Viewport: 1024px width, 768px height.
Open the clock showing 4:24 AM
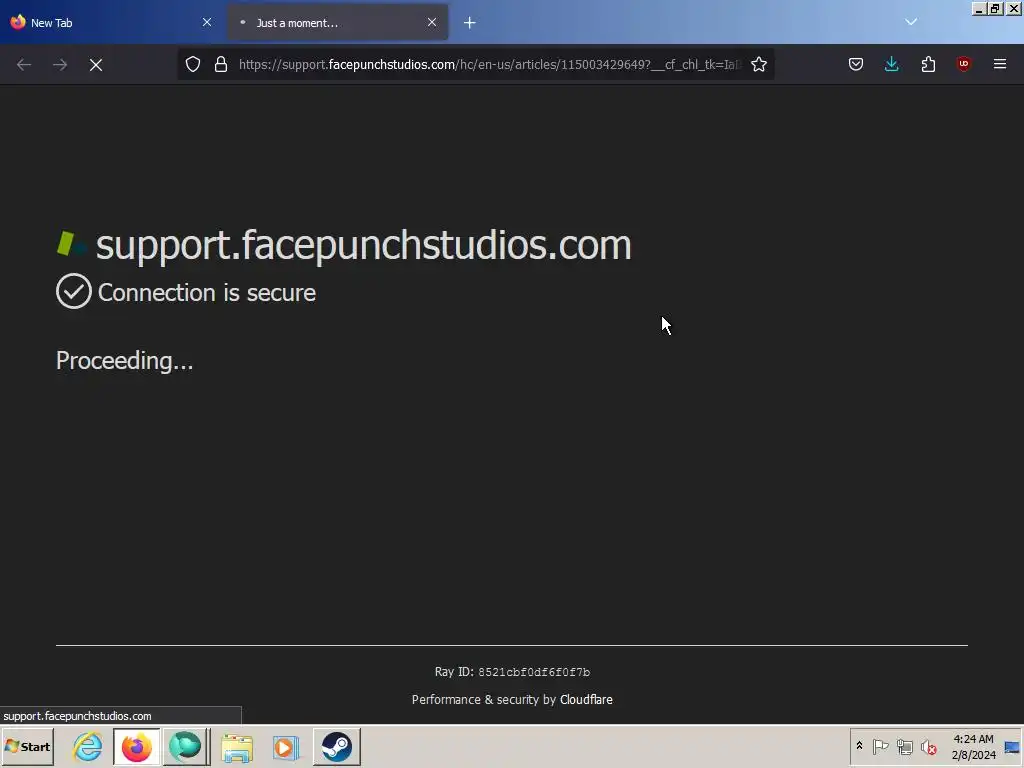[x=973, y=746]
